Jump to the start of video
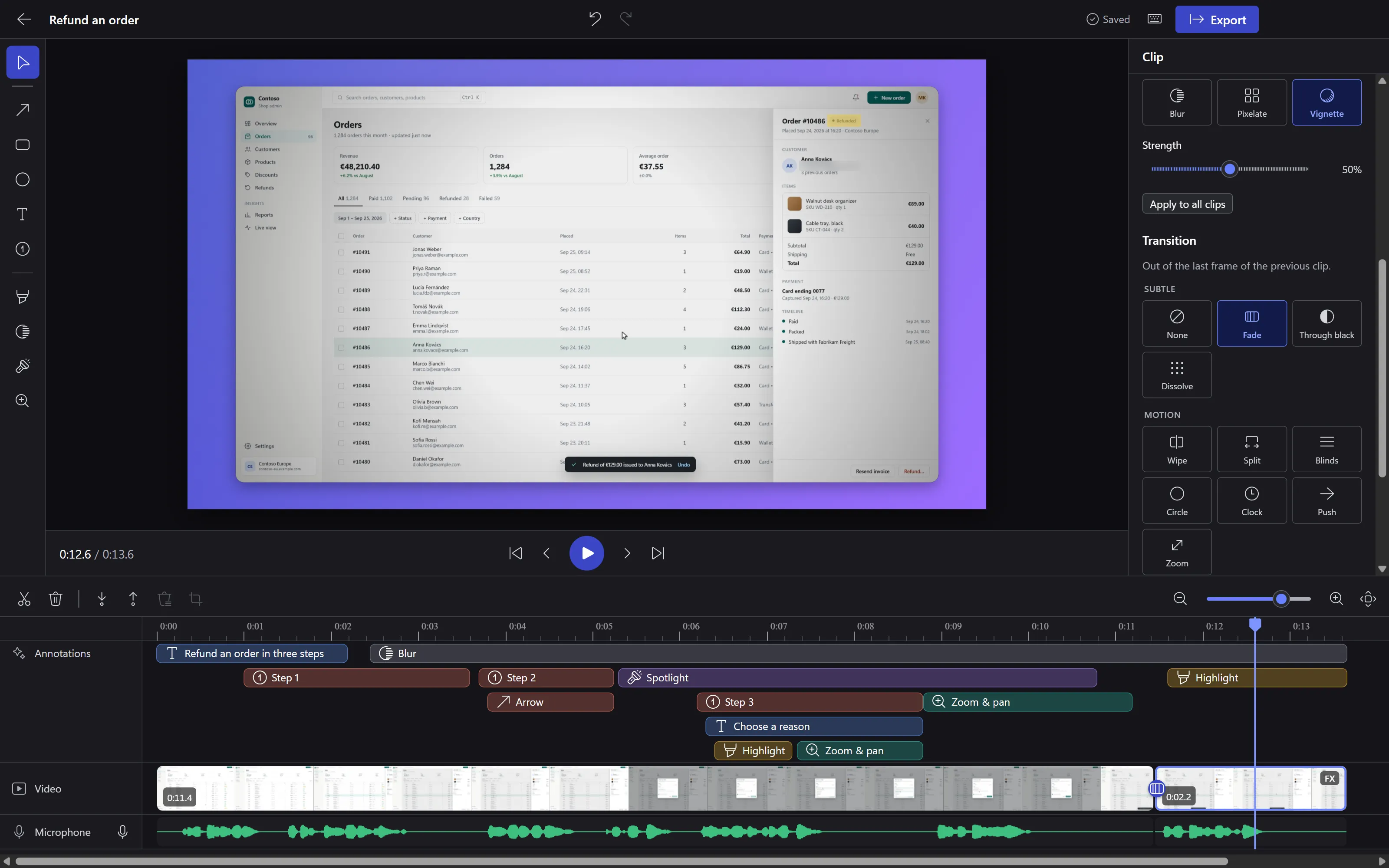The width and height of the screenshot is (1389, 868). click(515, 553)
